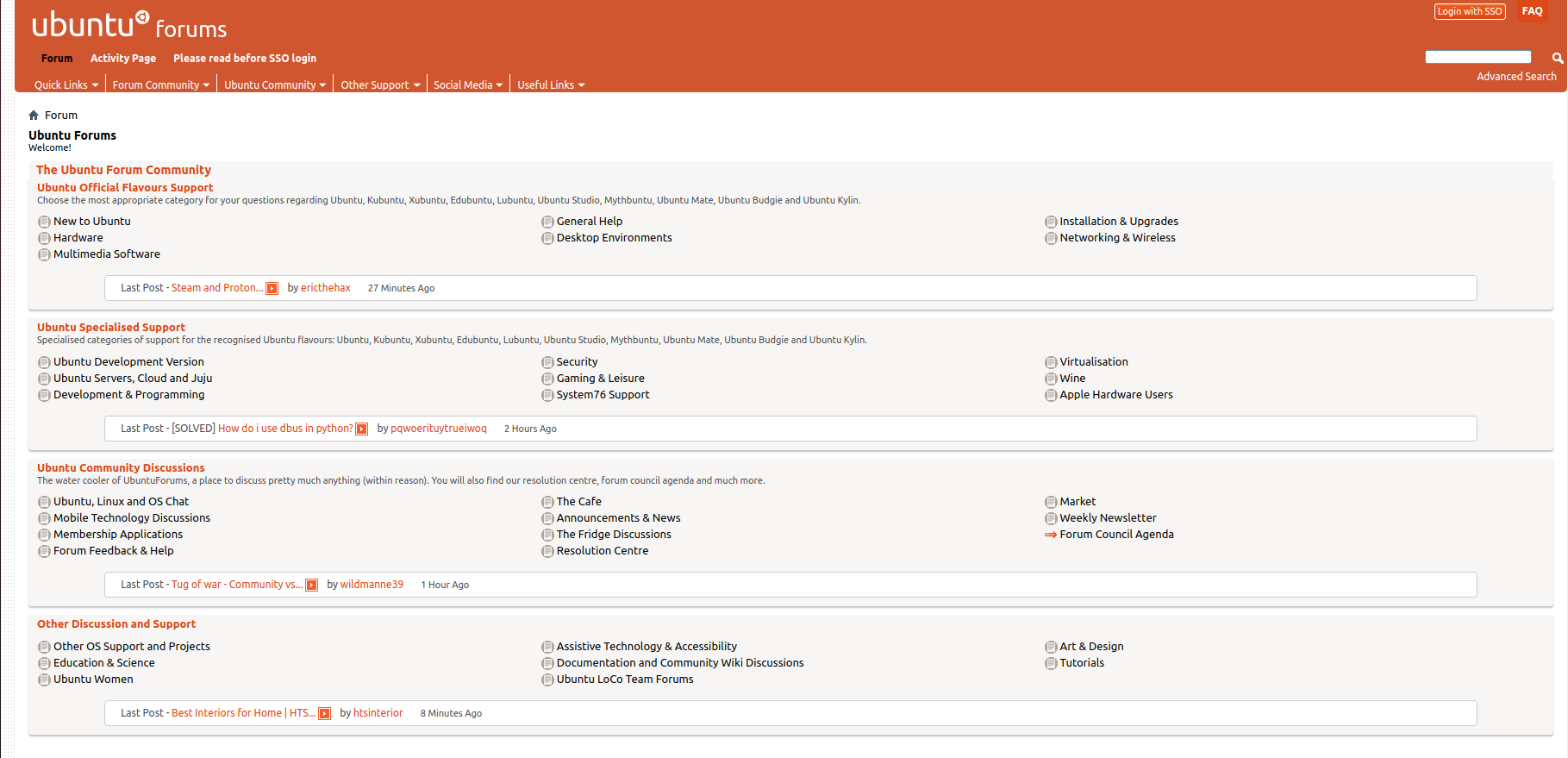The width and height of the screenshot is (1568, 758).
Task: Click the home icon in the breadcrumb
Action: click(x=34, y=116)
